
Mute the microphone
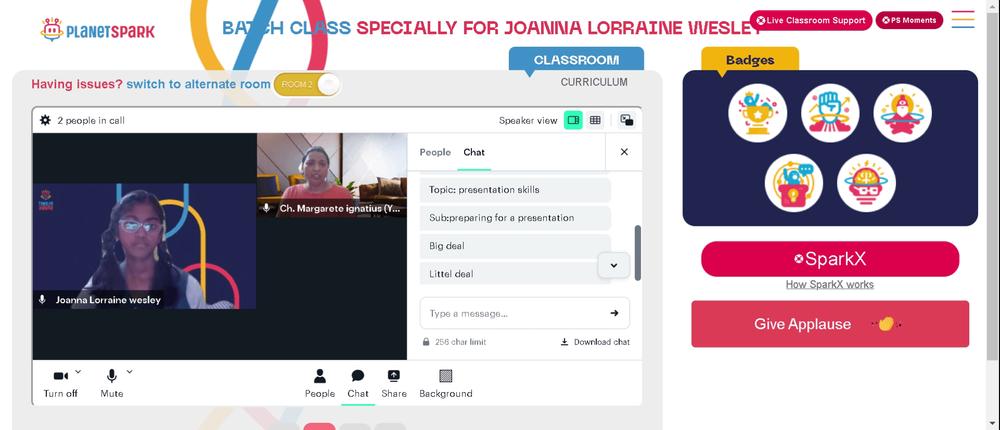(112, 385)
